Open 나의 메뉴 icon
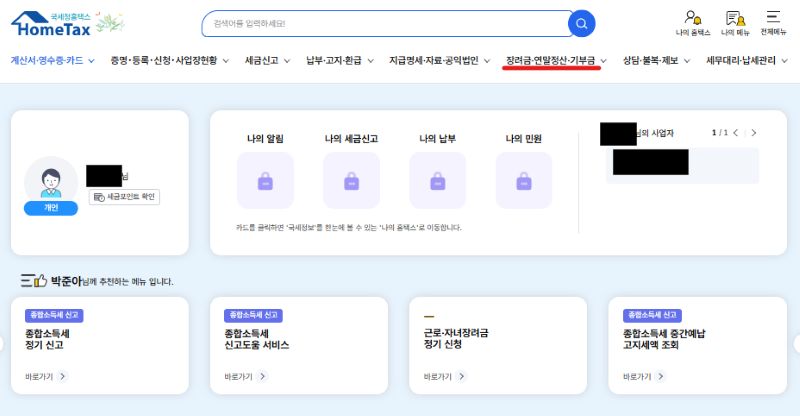The width and height of the screenshot is (800, 416). point(735,23)
